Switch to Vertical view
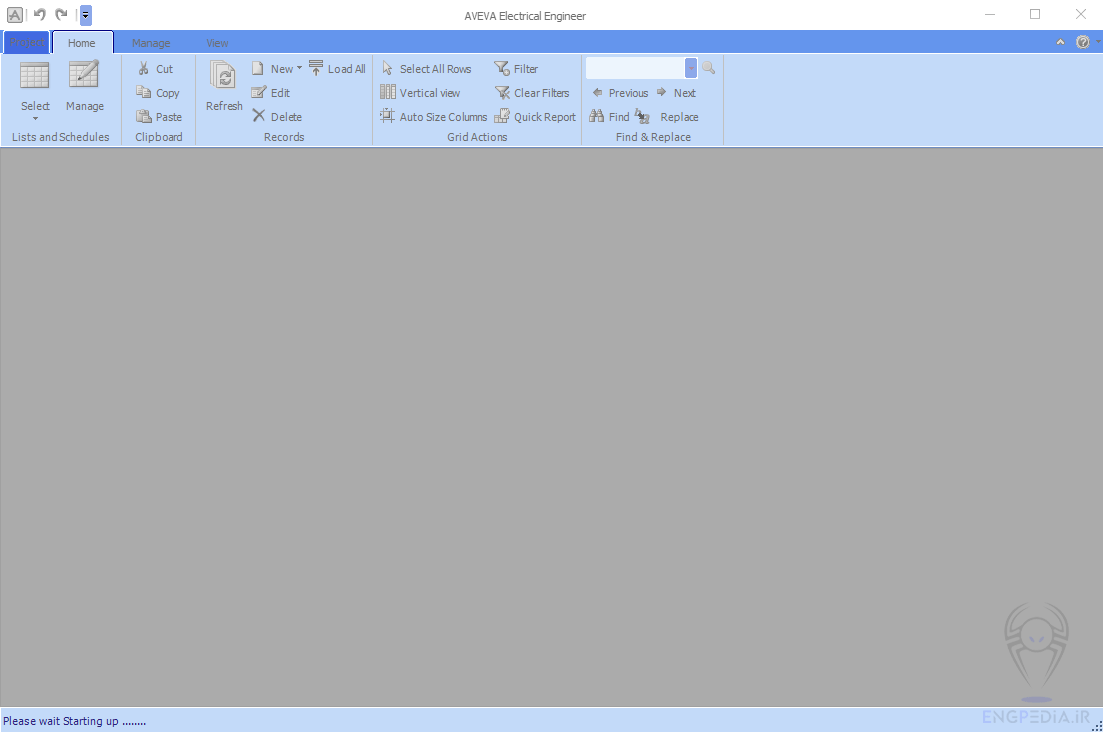 [x=420, y=92]
